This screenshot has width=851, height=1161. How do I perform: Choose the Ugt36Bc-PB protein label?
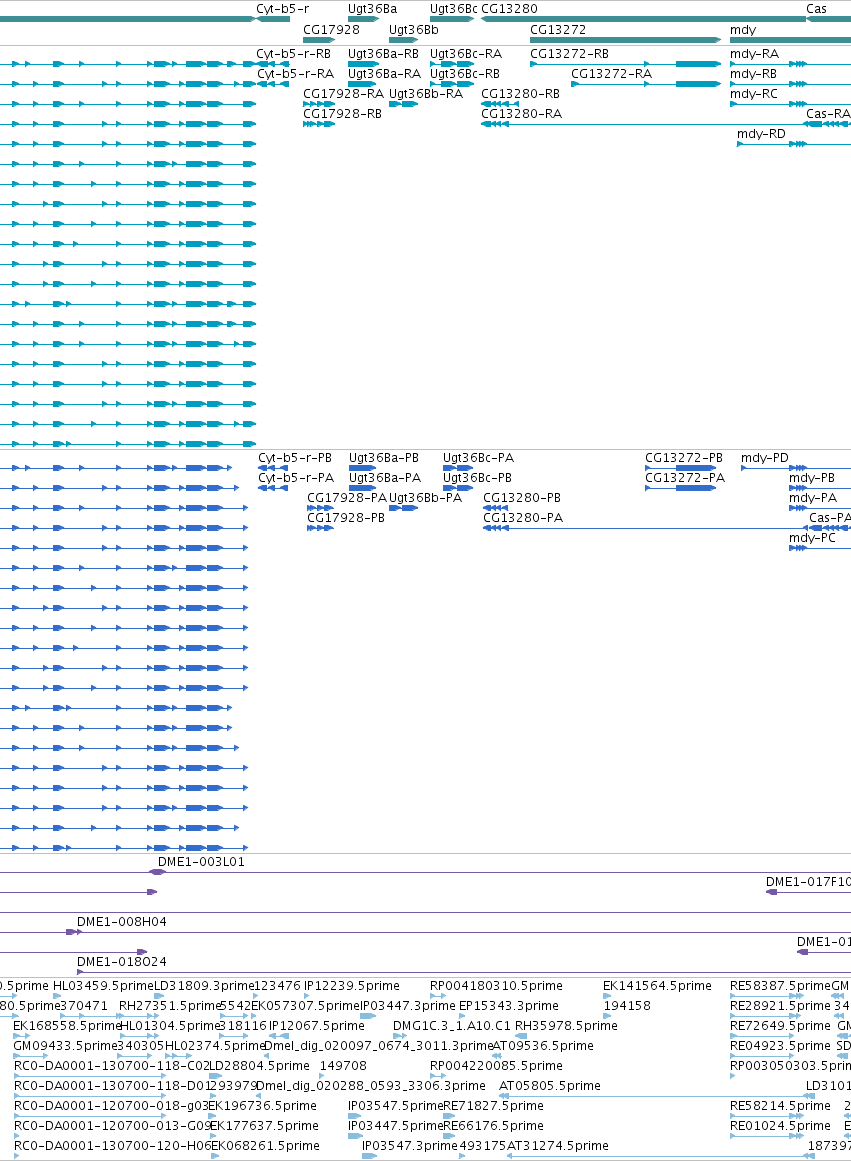[x=478, y=478]
